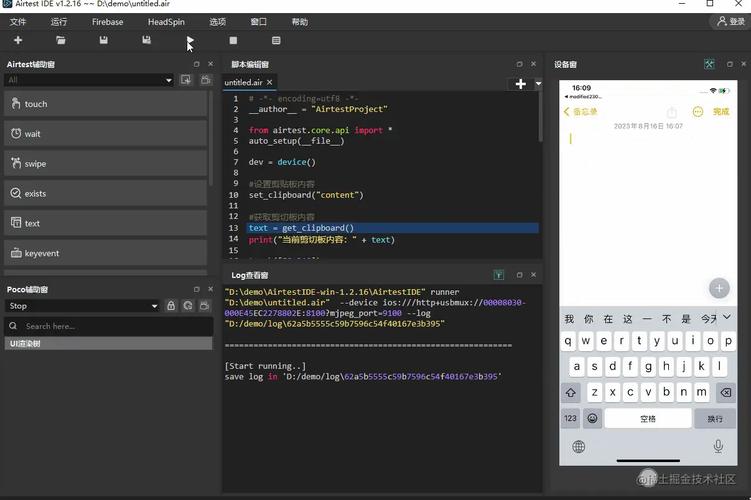Expand keyboard suggestions chevron
Screen dimensions: 751x500
tap(727, 317)
